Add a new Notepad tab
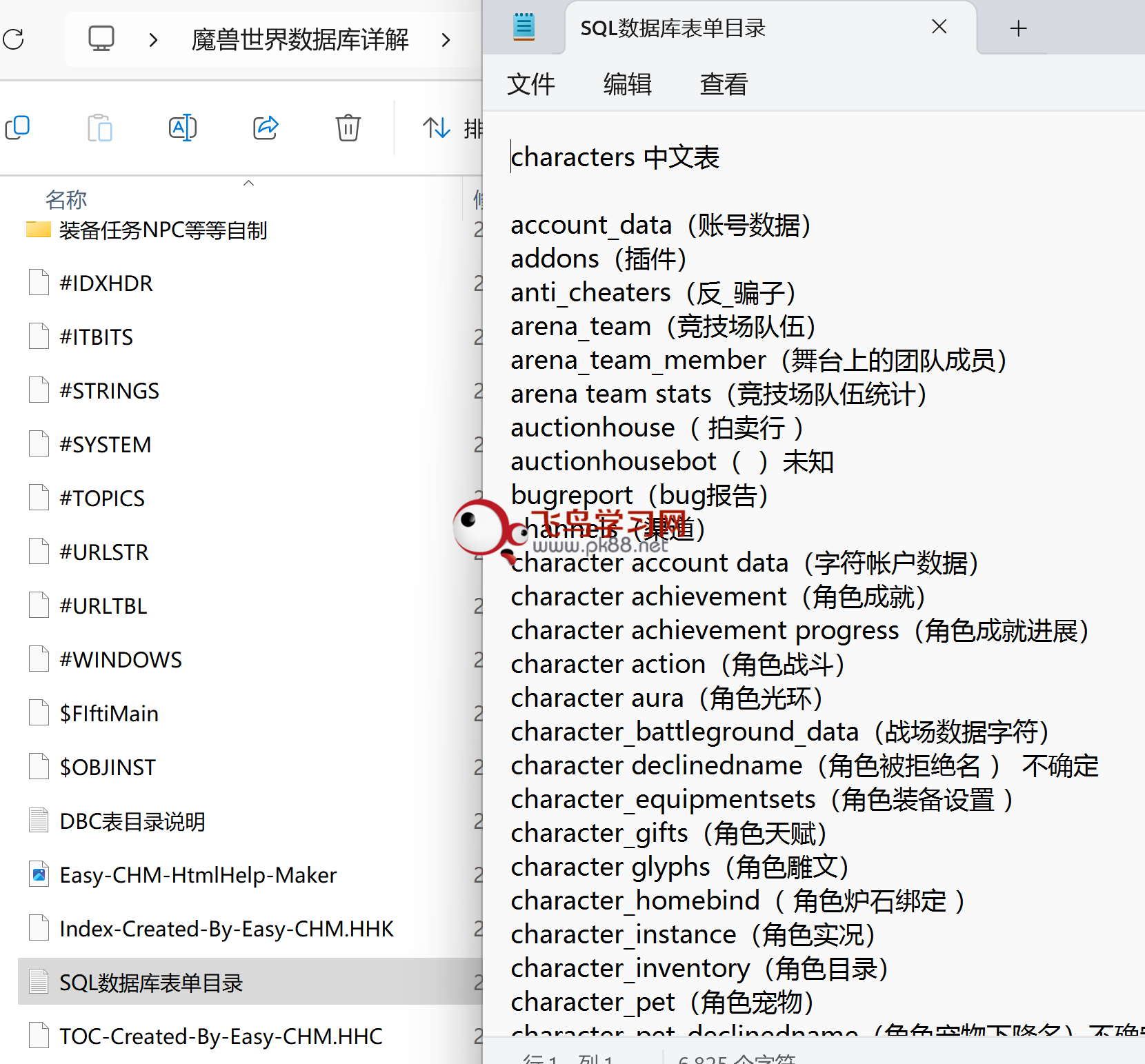1145x1064 pixels. [x=1018, y=28]
